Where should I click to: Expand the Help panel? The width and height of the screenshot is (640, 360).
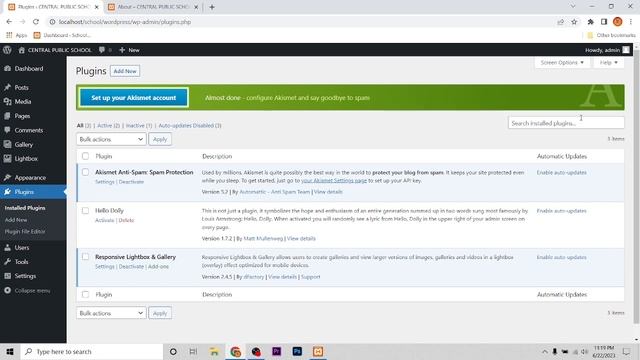click(x=609, y=62)
